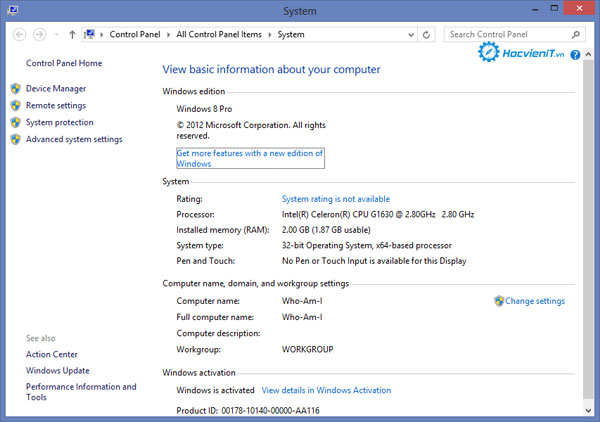The height and width of the screenshot is (422, 600).
Task: Click the computer icon in the address bar
Action: (x=90, y=34)
